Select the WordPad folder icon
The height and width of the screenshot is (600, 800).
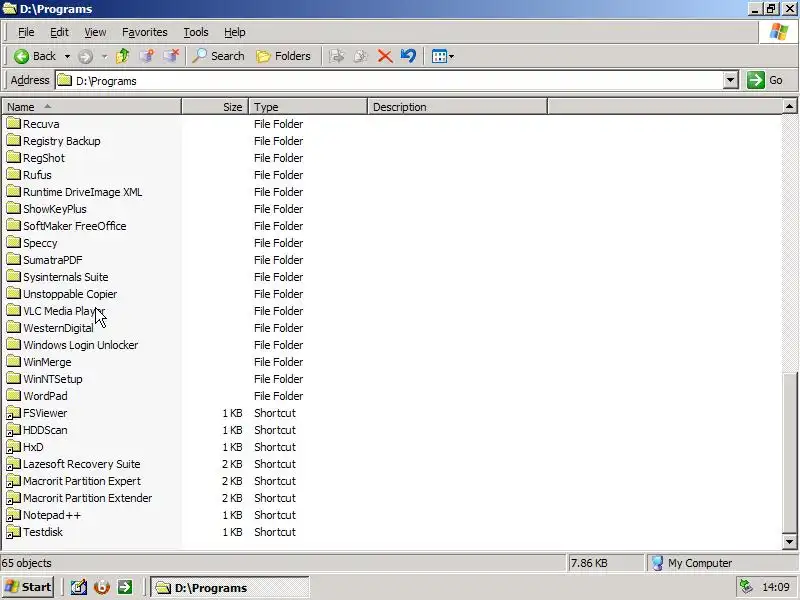coord(14,396)
